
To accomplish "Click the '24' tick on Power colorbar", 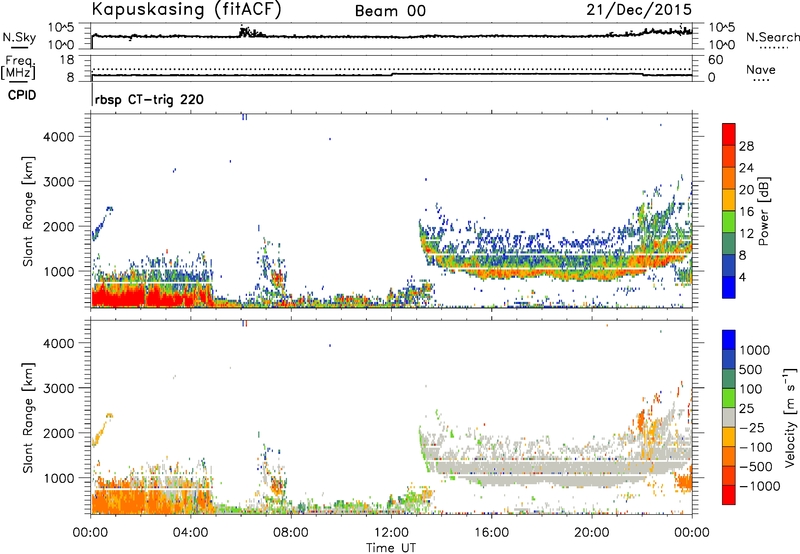I will click(746, 168).
